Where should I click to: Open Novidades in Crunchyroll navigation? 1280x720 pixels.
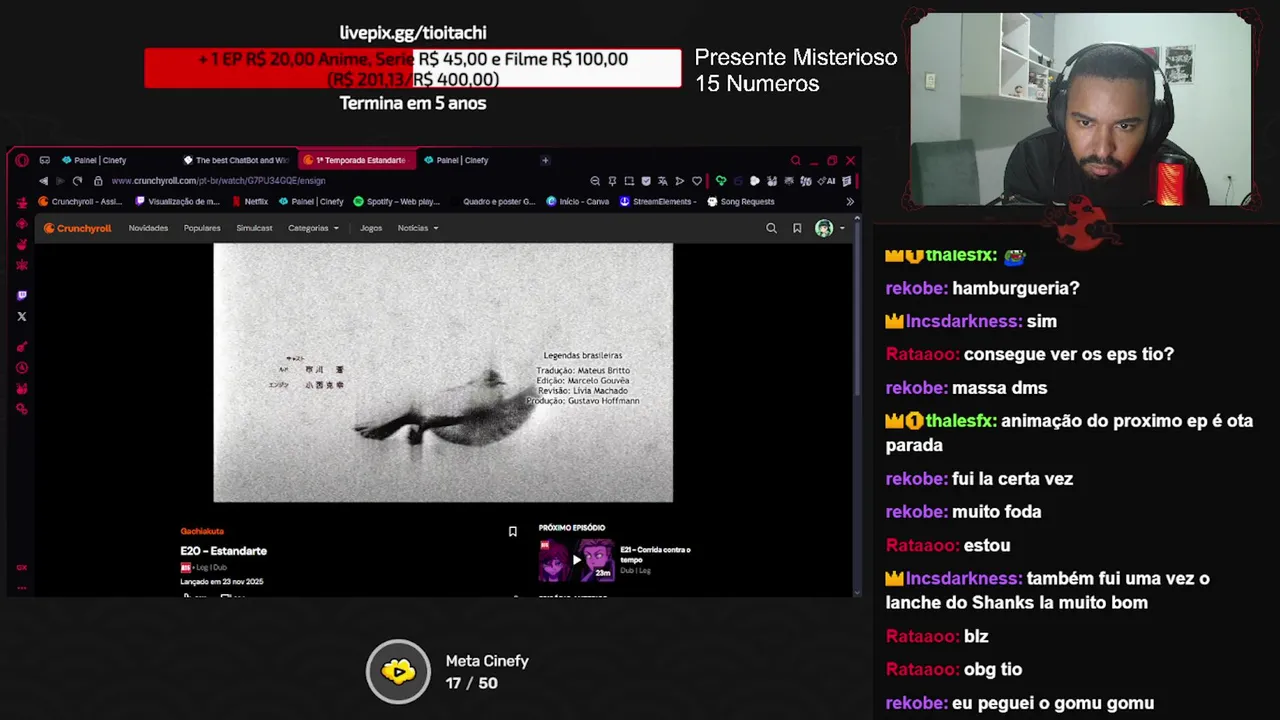pos(148,228)
